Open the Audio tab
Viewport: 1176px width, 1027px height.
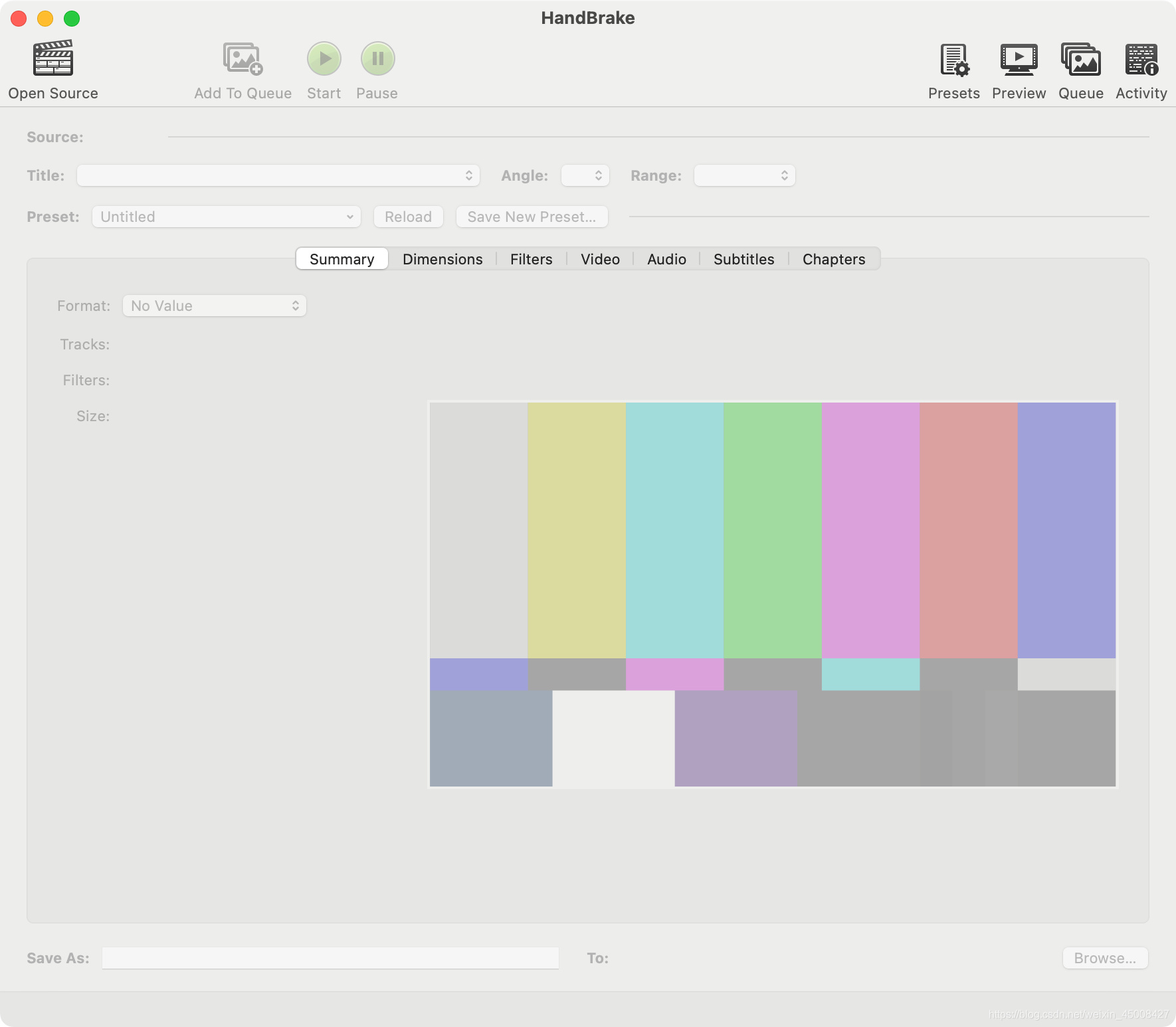point(667,259)
